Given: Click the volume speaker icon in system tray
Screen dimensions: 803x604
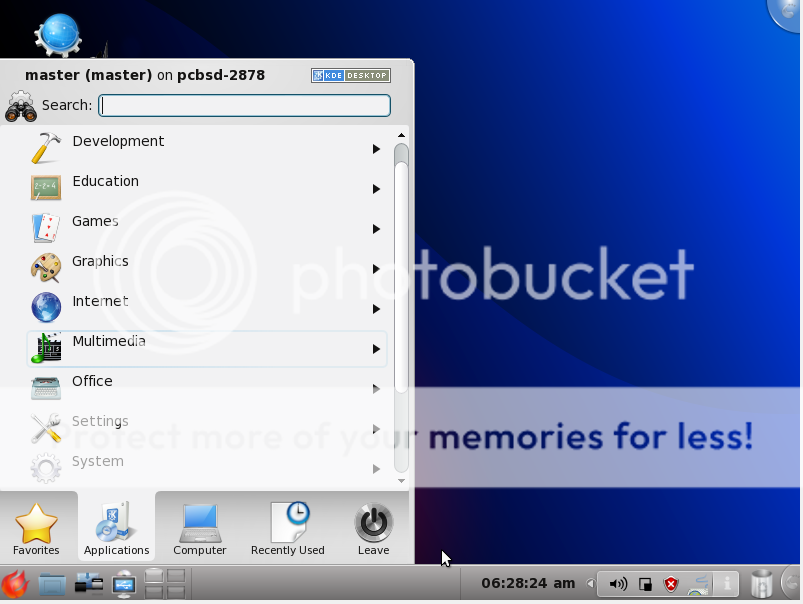Looking at the screenshot, I should (618, 584).
